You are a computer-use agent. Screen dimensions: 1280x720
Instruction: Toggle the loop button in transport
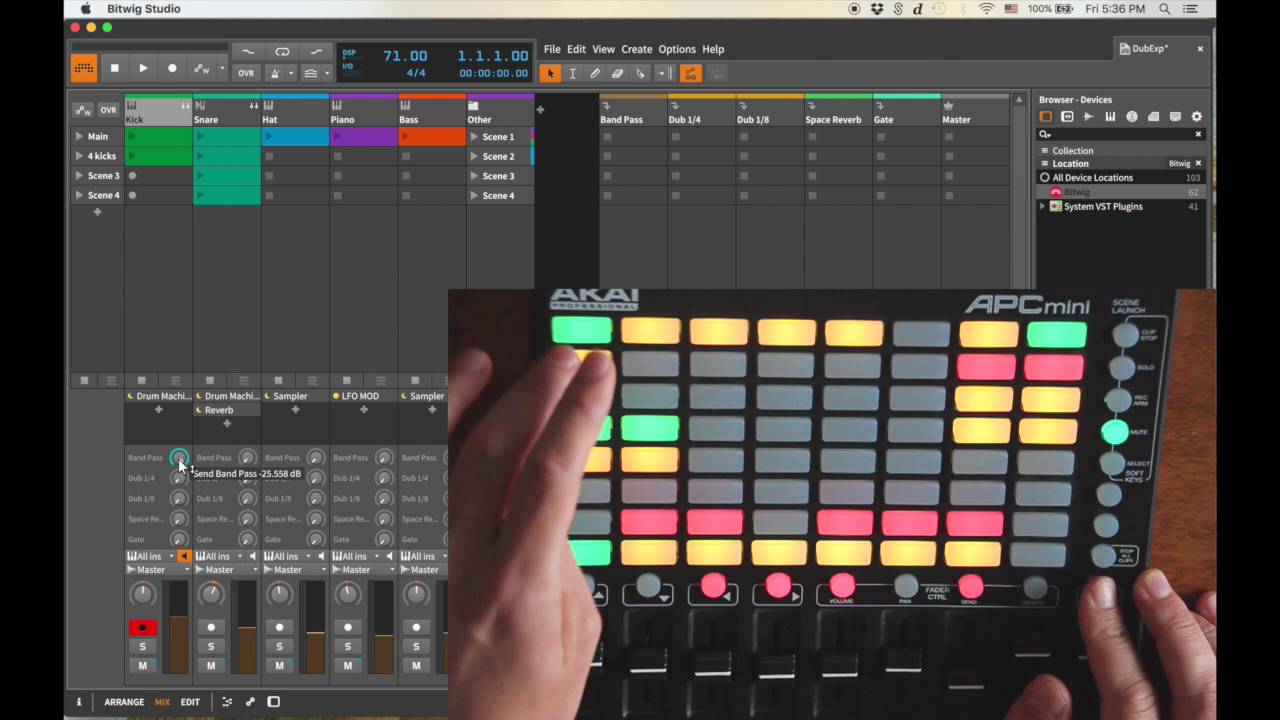(x=282, y=52)
